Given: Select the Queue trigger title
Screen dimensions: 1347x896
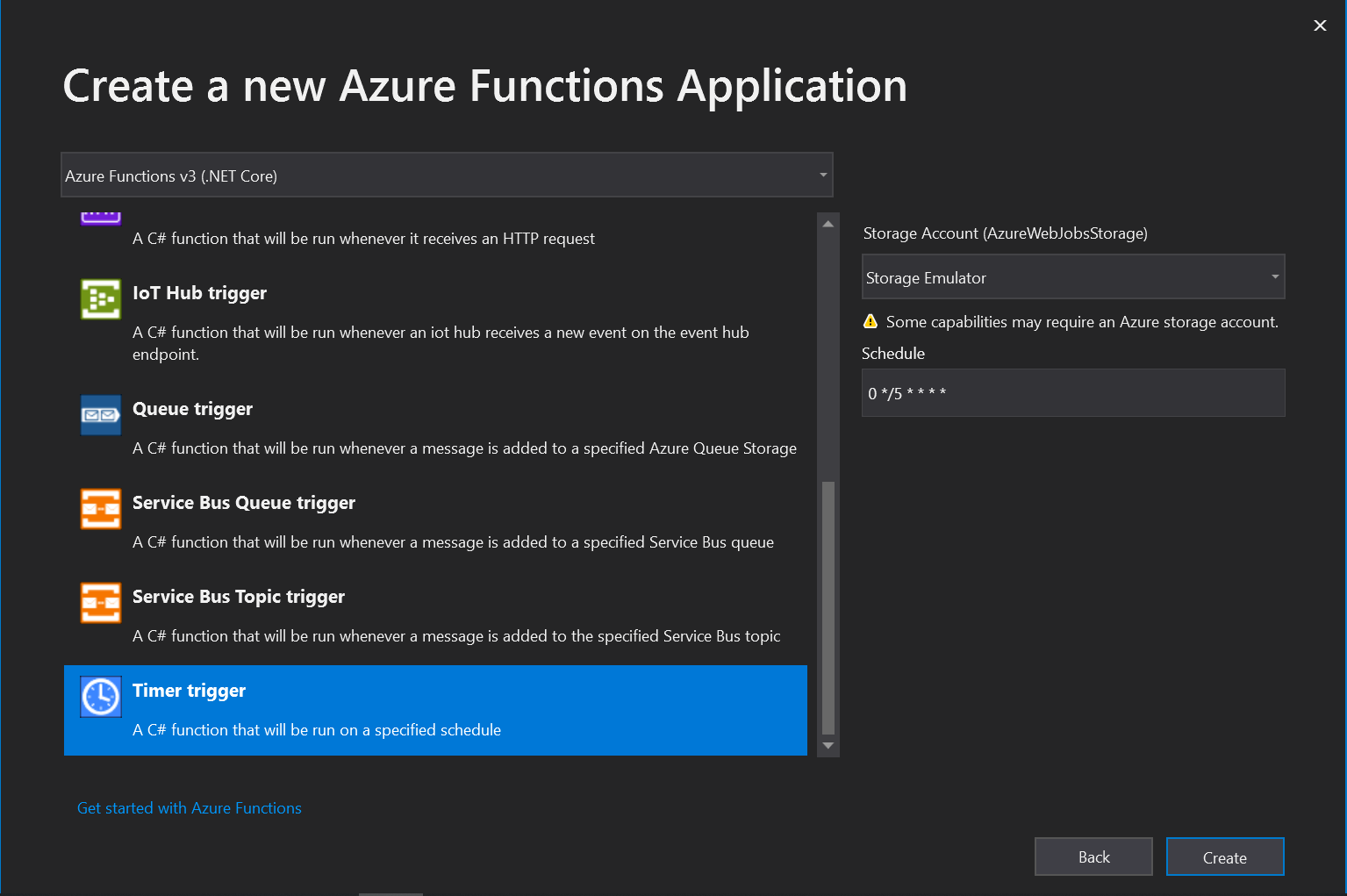Looking at the screenshot, I should coord(192,409).
